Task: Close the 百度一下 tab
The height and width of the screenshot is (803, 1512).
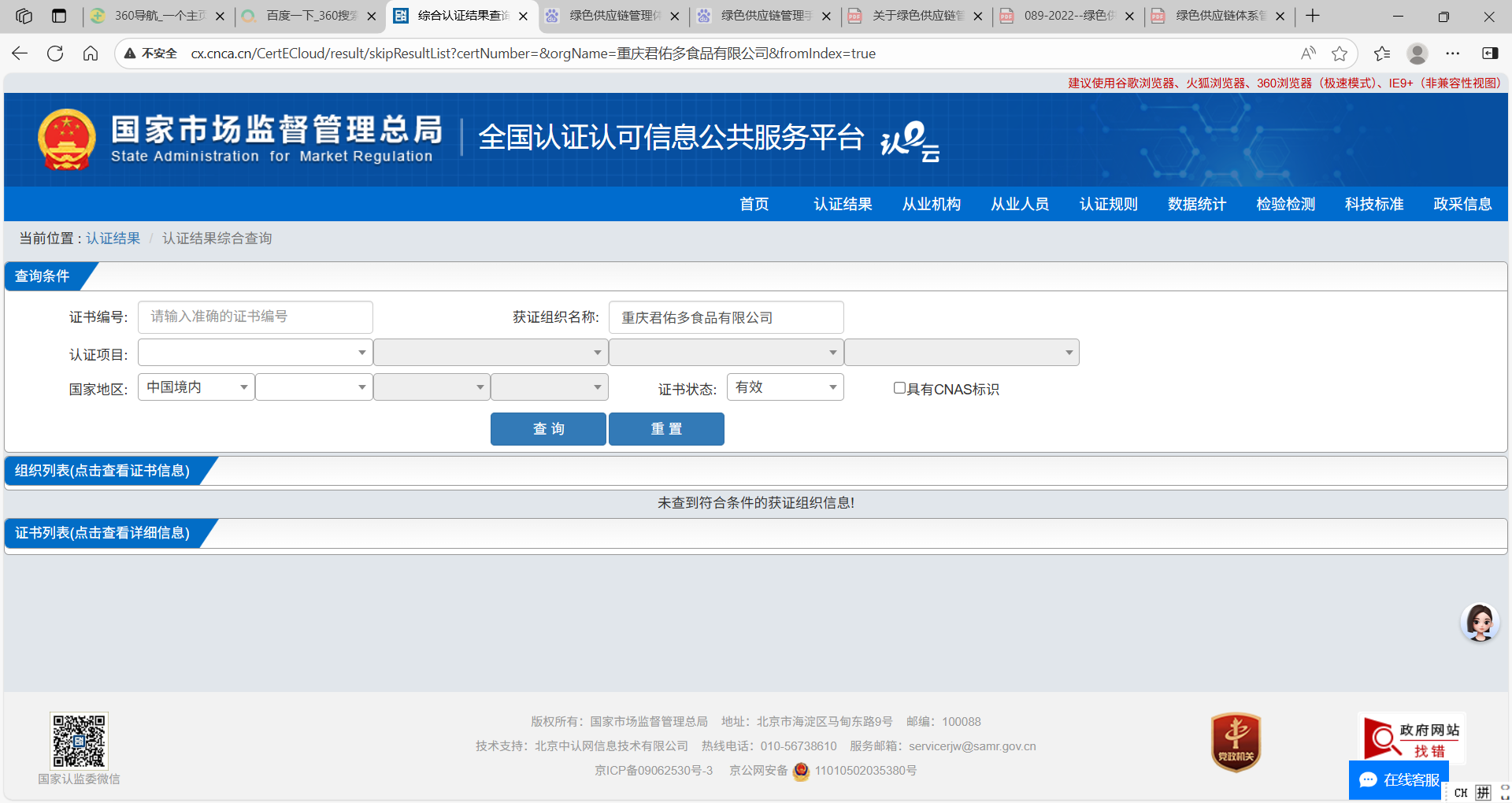Action: pyautogui.click(x=372, y=16)
